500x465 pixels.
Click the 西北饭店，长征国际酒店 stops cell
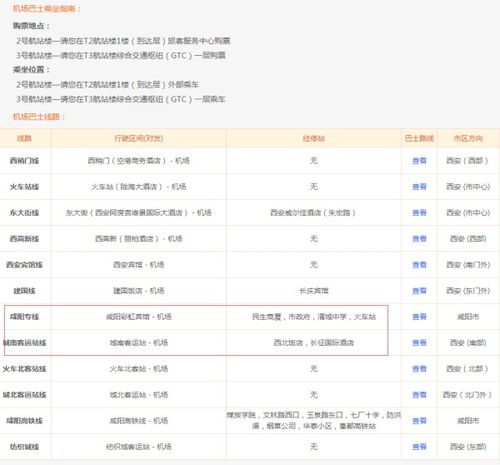click(x=314, y=343)
